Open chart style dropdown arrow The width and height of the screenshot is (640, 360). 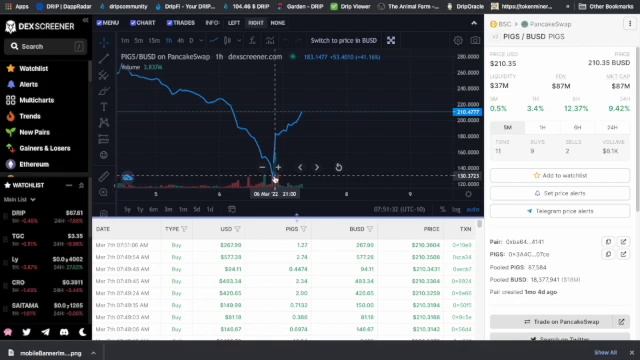click(x=239, y=40)
